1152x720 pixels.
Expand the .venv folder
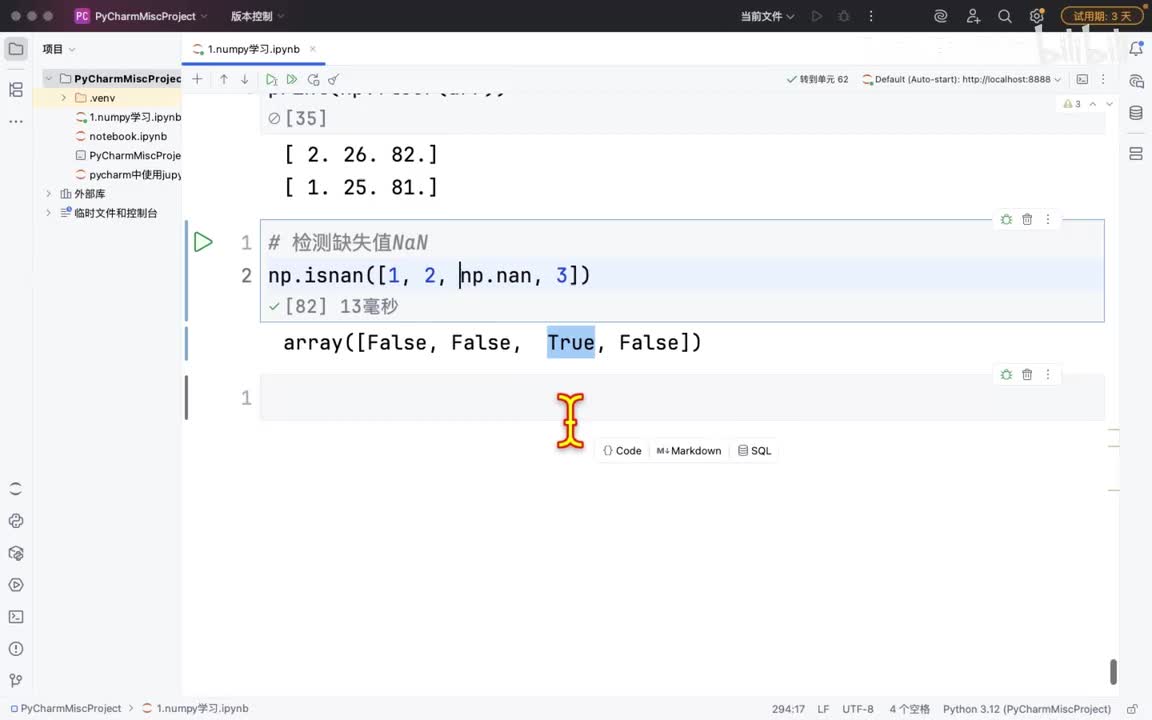pyautogui.click(x=64, y=98)
